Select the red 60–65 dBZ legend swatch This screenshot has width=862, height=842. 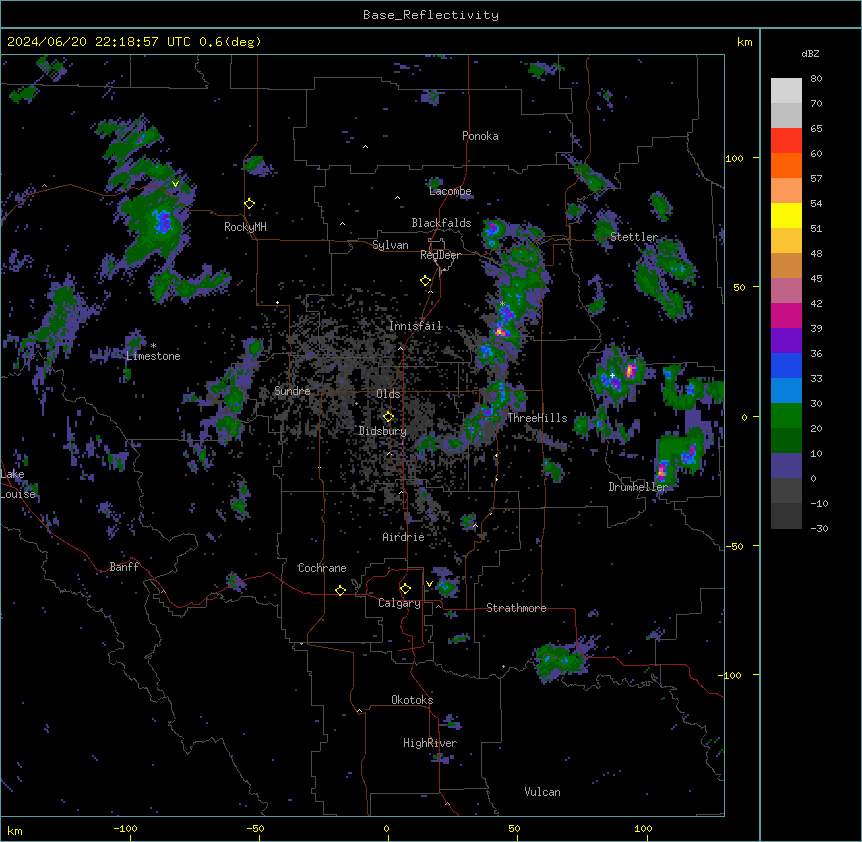pos(786,141)
